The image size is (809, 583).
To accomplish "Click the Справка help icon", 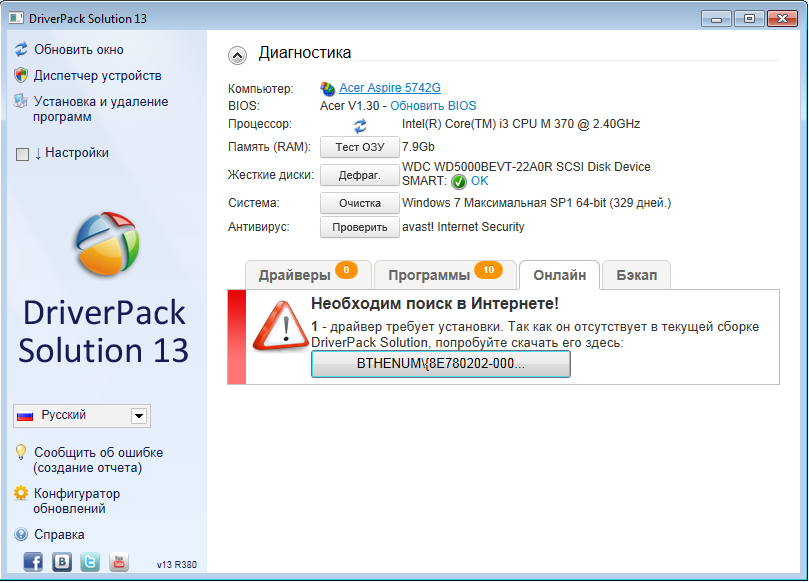I will click(21, 535).
